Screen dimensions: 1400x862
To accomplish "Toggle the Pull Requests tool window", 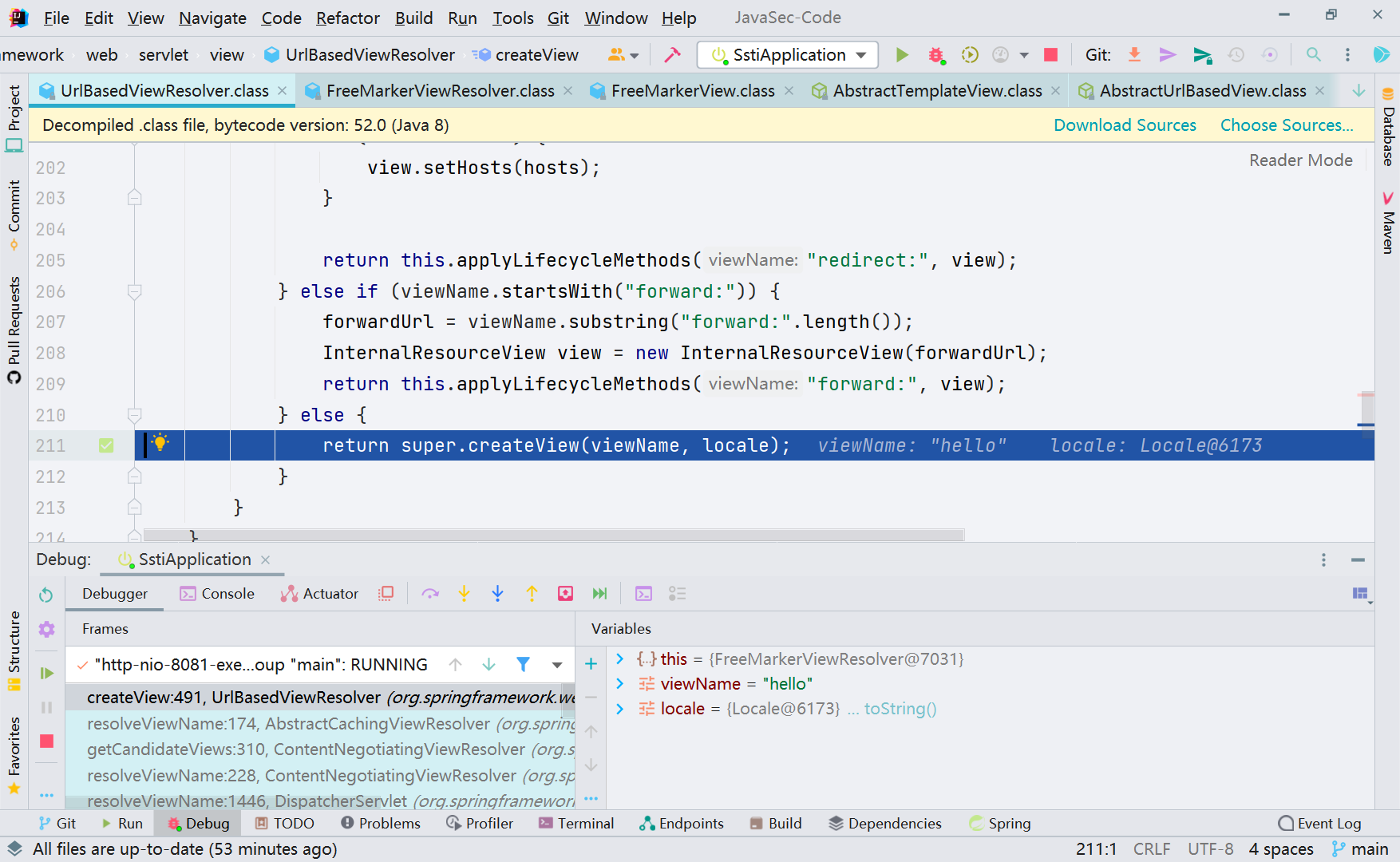I will [14, 329].
